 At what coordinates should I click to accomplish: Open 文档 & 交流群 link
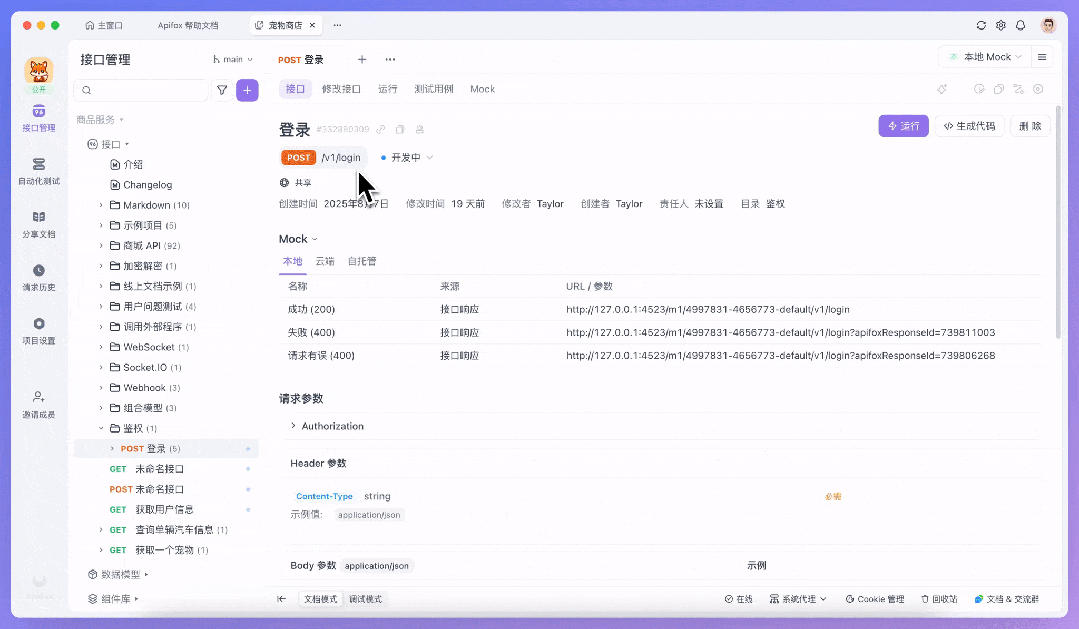pos(1007,599)
